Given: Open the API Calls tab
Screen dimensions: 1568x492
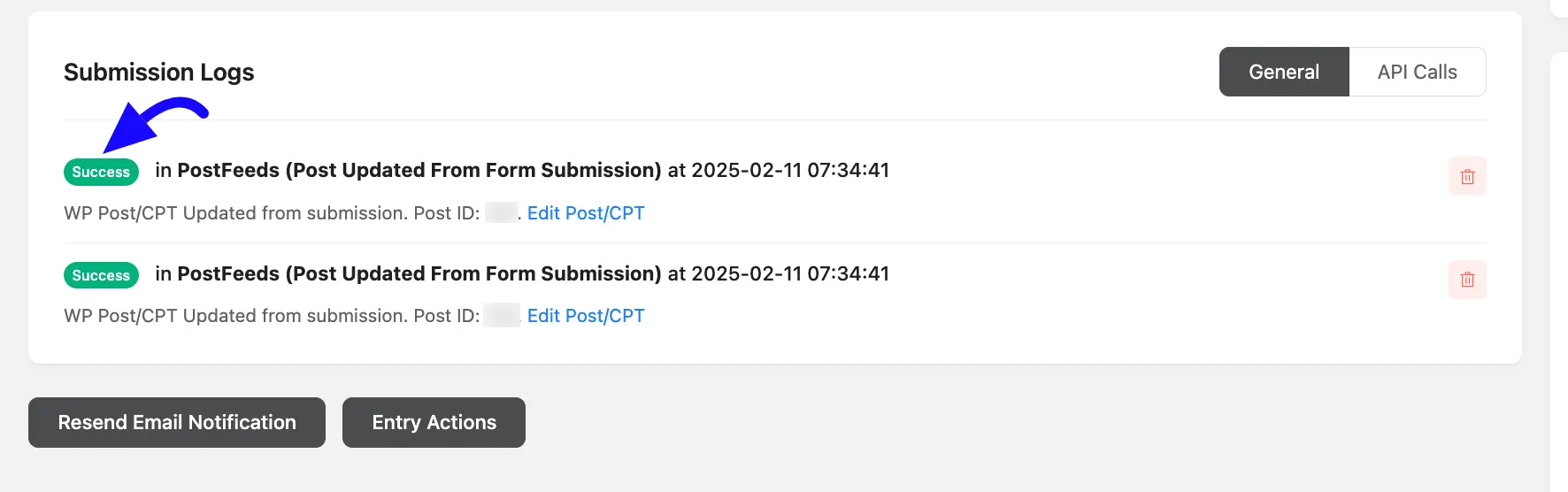Looking at the screenshot, I should coord(1418,72).
